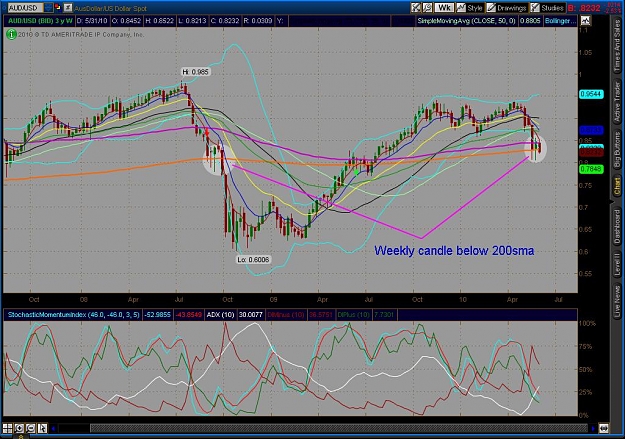Click the crosshair tool icon in top toolbar
The image size is (625, 439).
tap(416, 7)
